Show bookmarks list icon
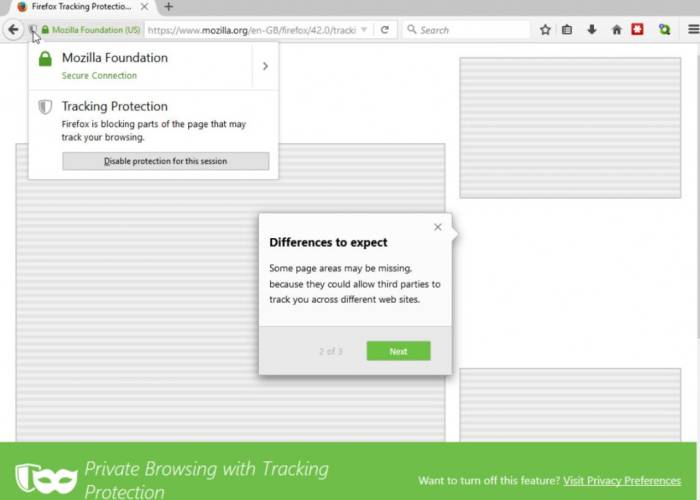 click(567, 30)
